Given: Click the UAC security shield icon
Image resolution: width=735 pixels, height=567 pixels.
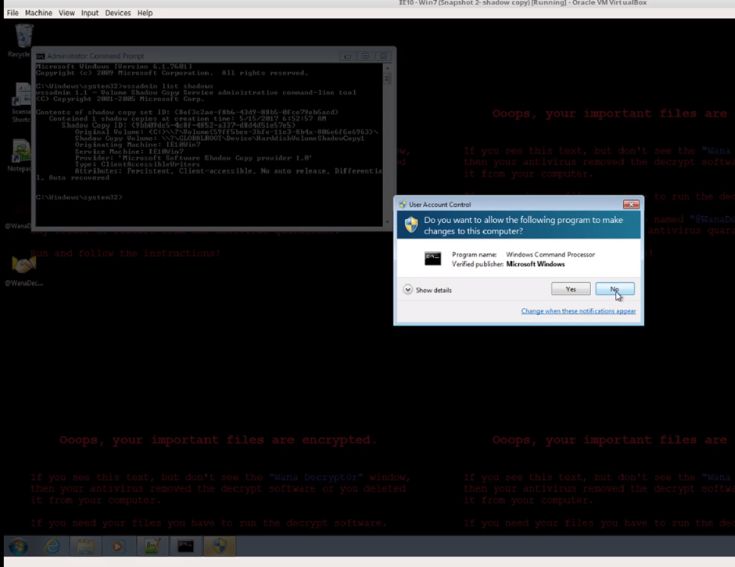Looking at the screenshot, I should tap(411, 225).
